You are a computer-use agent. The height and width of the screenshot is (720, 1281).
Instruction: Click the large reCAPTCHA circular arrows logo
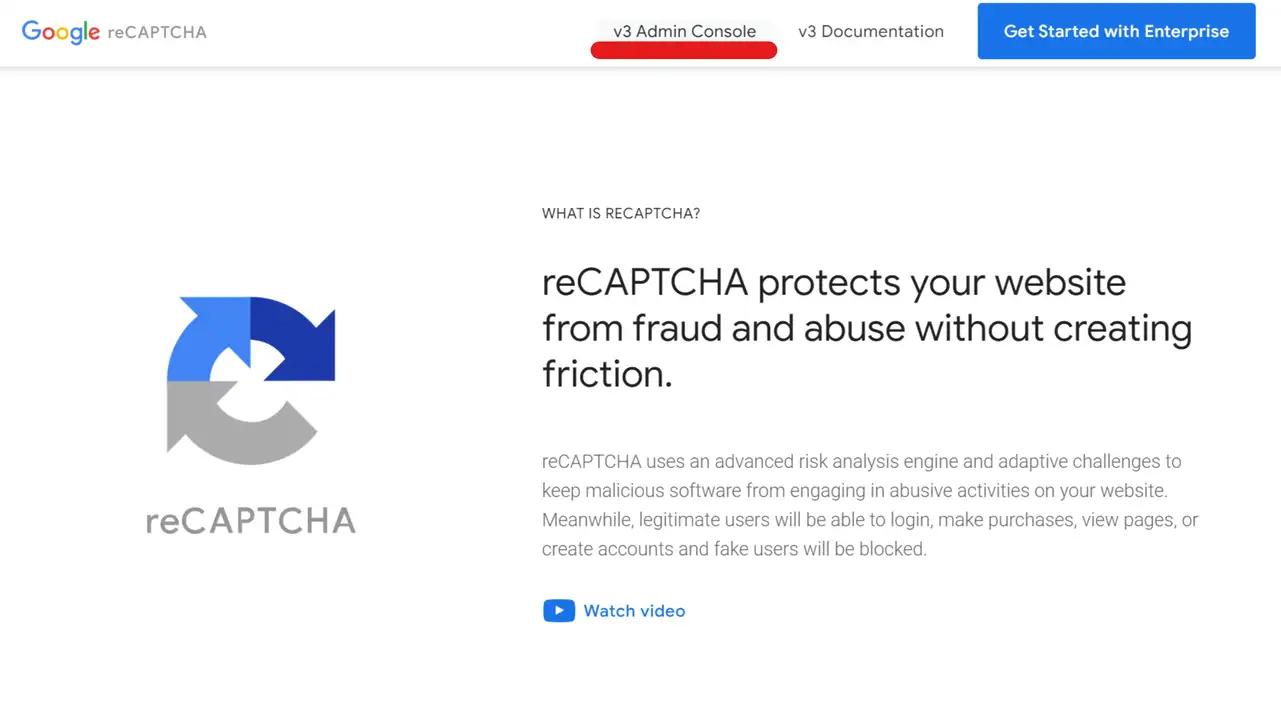[251, 381]
